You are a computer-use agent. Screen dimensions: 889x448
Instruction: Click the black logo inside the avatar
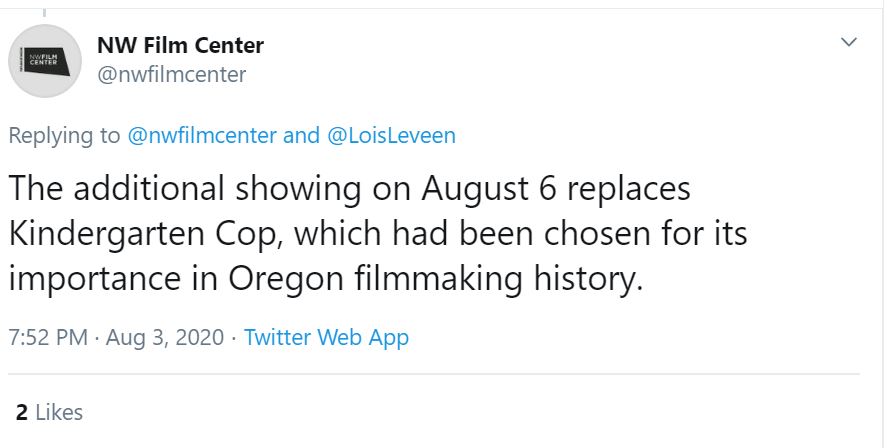45,61
